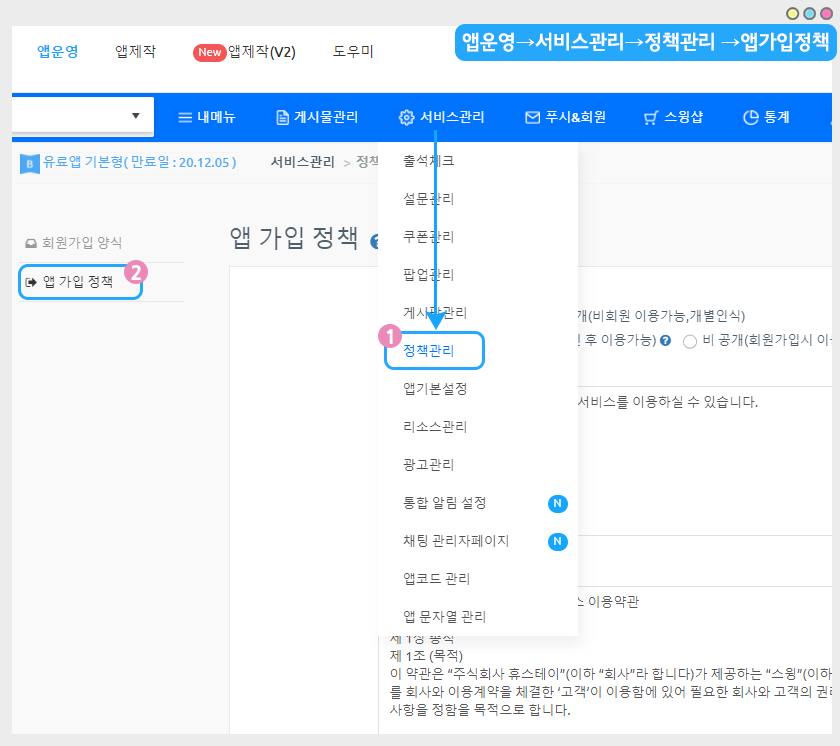
Task: Click the 서비스관리 breadcrumb link
Action: (x=302, y=162)
